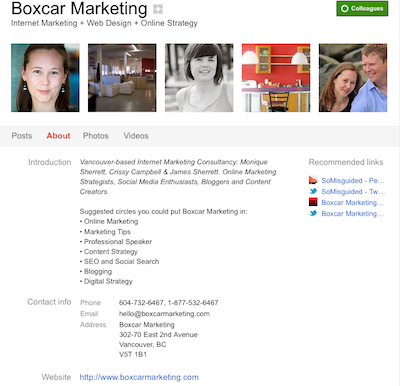Click phone number 604-732-6467, 1-877-532-6467
Viewport: 400px width, 386px height.
[169, 303]
